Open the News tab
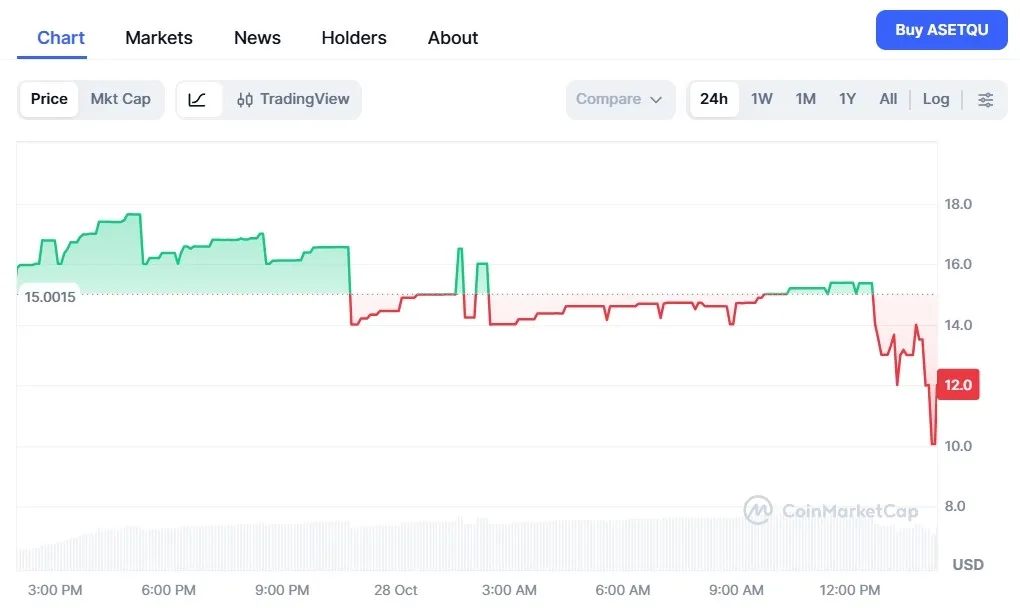 256,37
